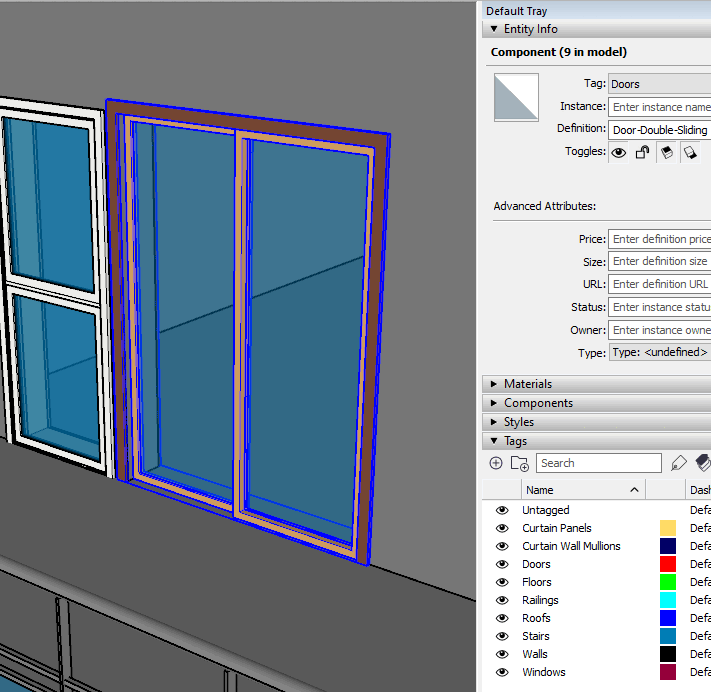Open the Tag dropdown showing Doors
This screenshot has width=711, height=692.
point(659,84)
